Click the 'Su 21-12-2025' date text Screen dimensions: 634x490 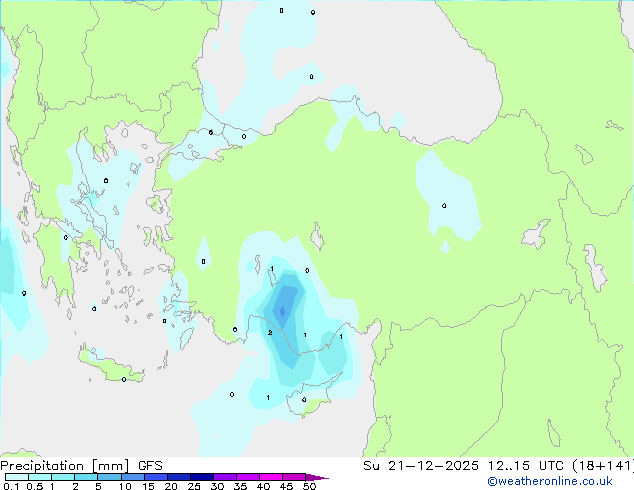(x=421, y=466)
